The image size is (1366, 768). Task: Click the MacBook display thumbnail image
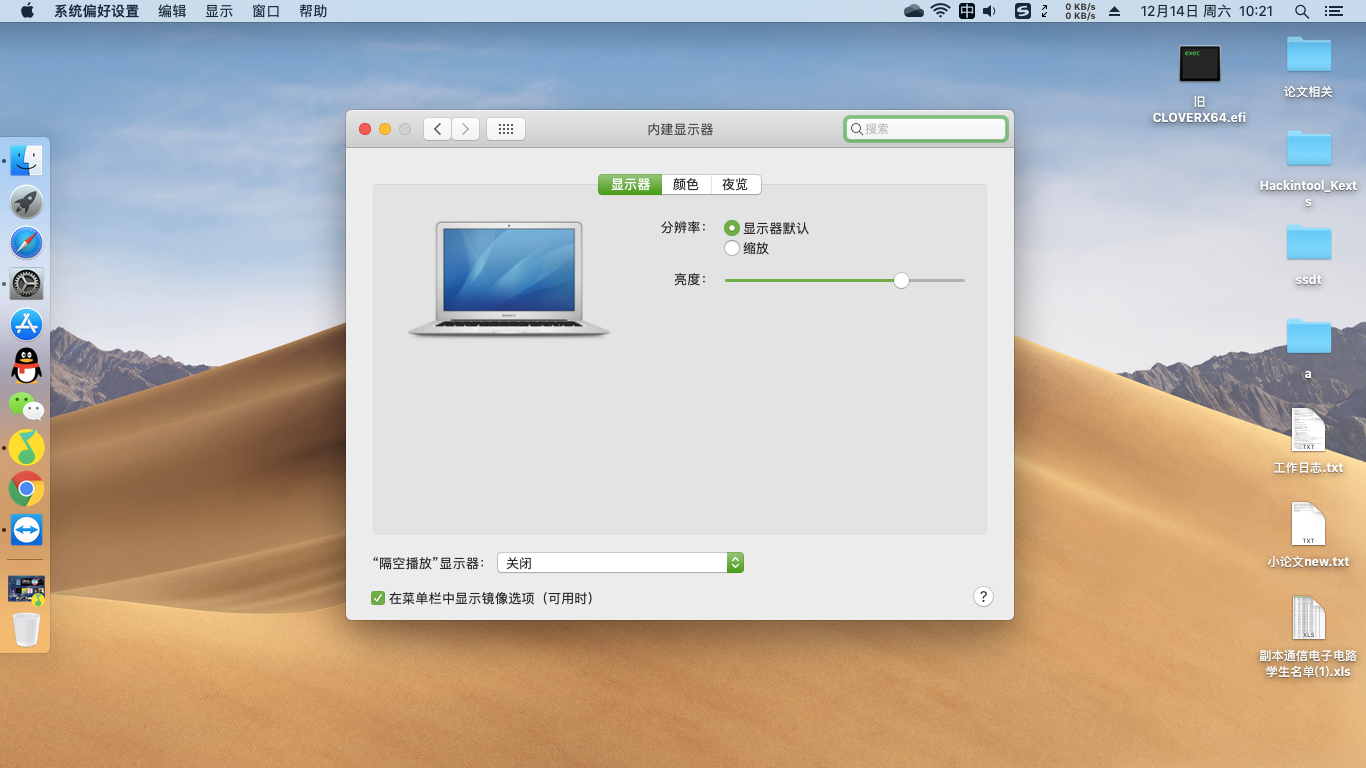pos(509,278)
